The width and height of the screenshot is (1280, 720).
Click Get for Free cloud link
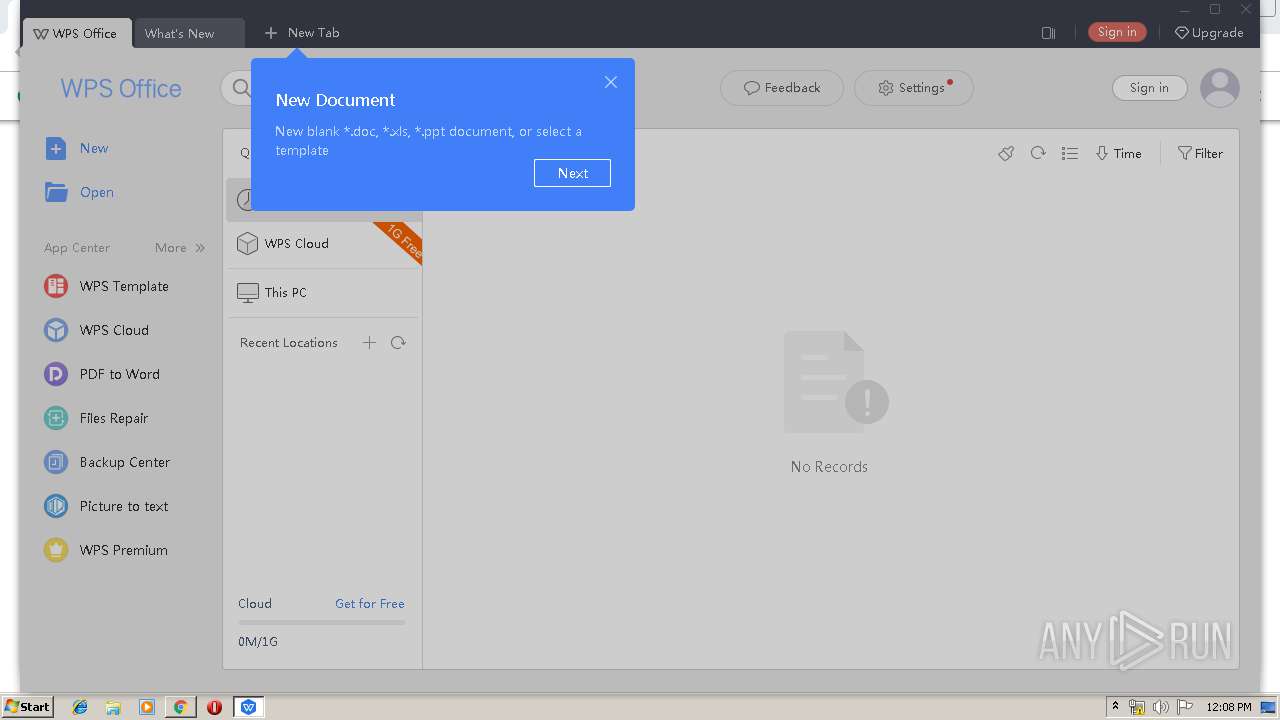(370, 604)
